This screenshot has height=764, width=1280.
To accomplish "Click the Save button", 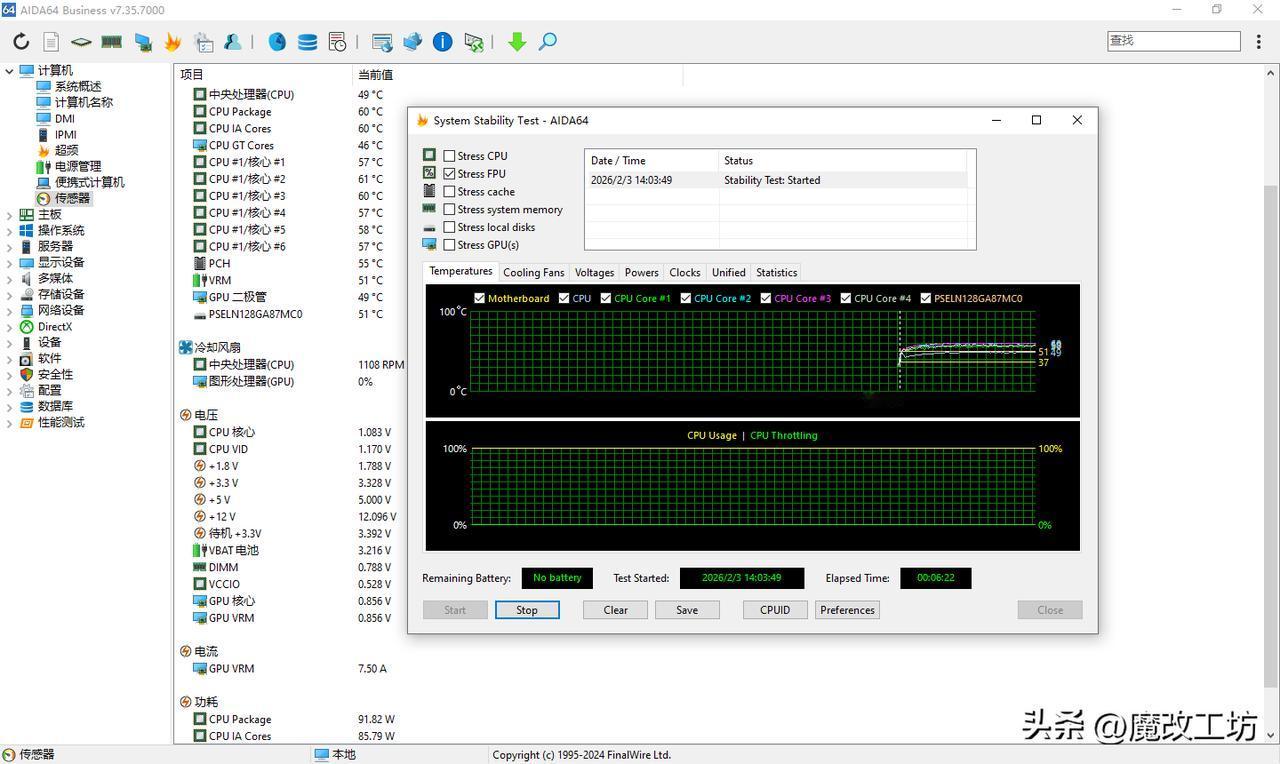I will 687,610.
